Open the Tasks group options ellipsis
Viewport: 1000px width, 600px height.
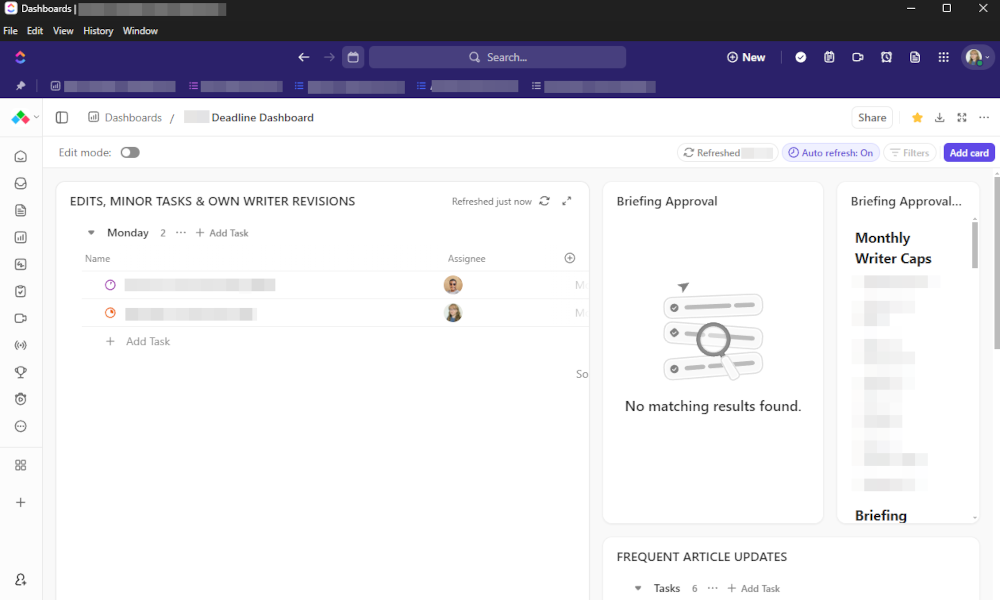tap(712, 589)
